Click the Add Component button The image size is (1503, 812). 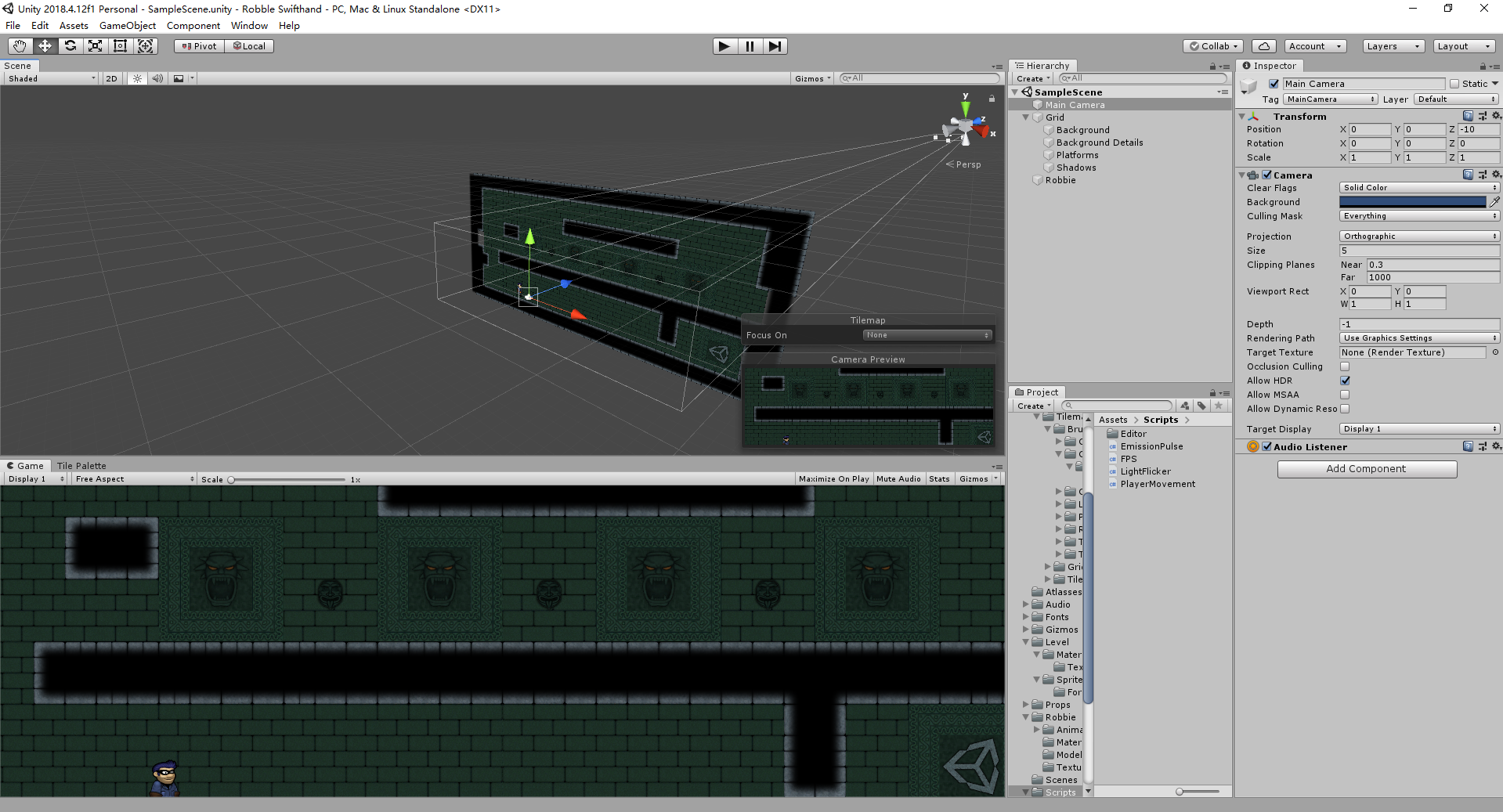1367,469
